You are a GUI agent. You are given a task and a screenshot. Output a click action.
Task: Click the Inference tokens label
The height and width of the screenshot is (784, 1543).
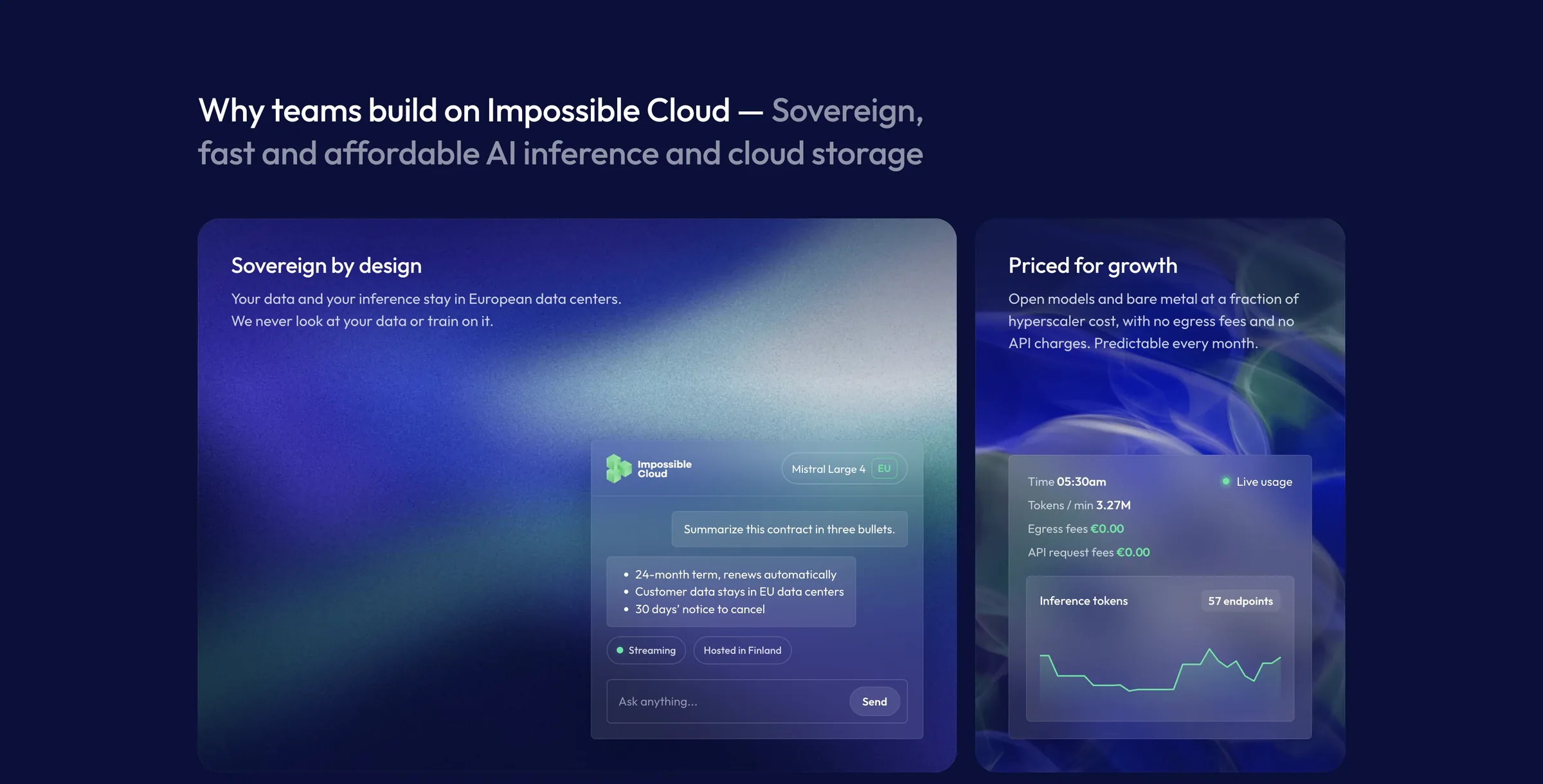click(x=1083, y=601)
